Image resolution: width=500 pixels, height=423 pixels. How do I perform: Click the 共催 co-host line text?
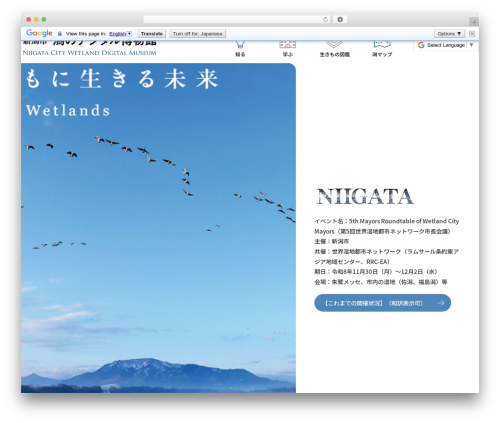click(386, 256)
